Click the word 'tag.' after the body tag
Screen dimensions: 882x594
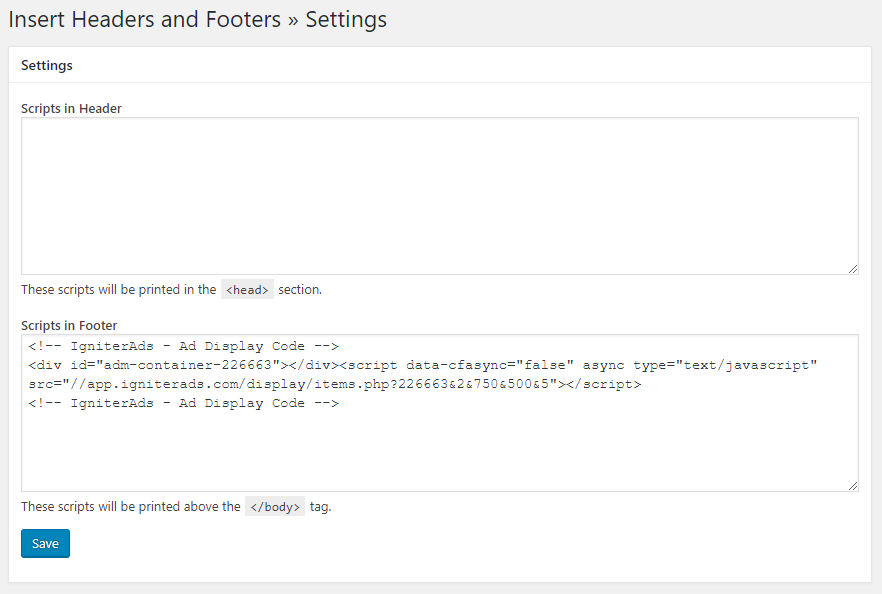point(321,507)
